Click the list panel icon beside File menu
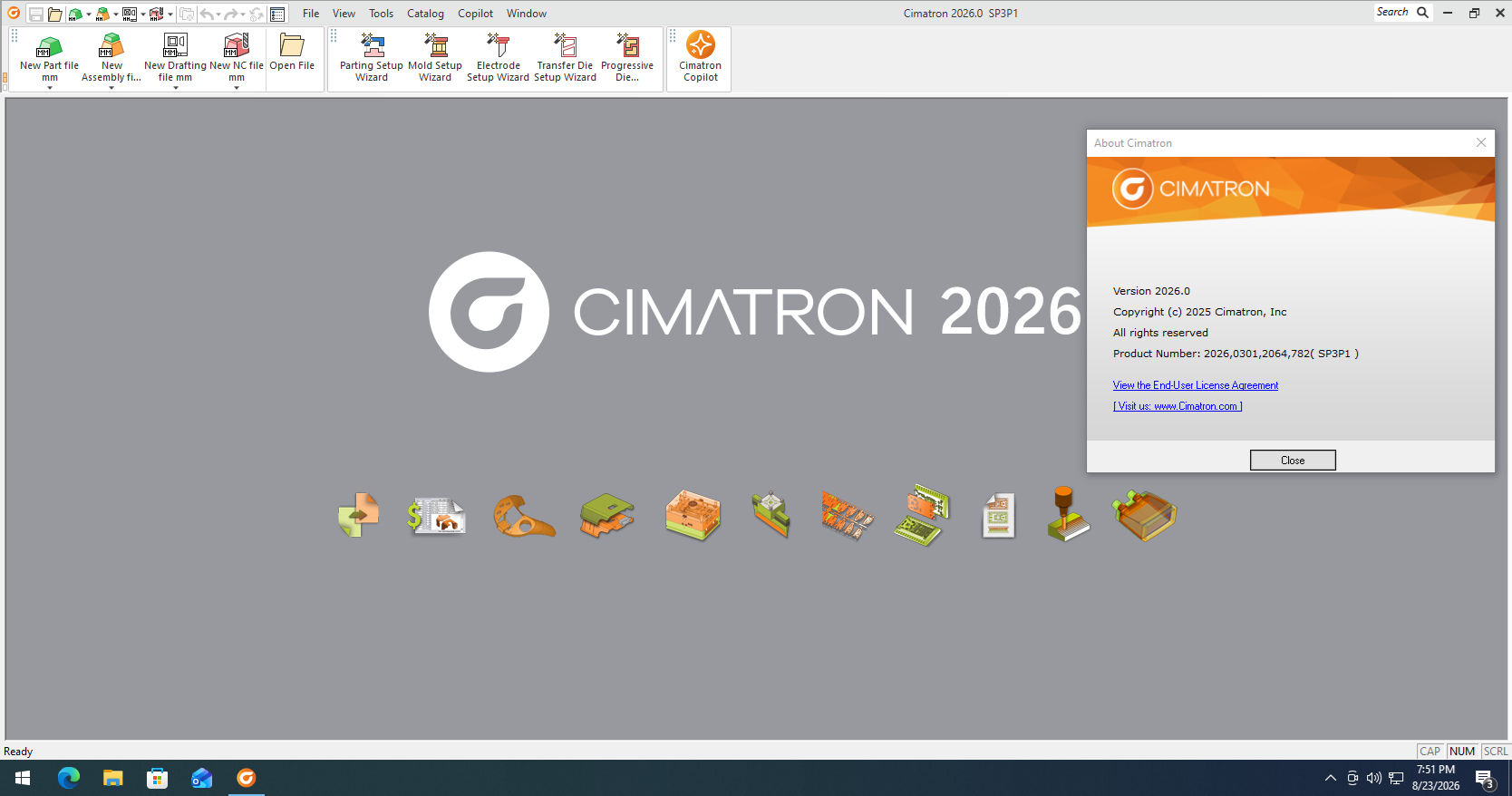Viewport: 1512px width, 796px height. click(278, 14)
